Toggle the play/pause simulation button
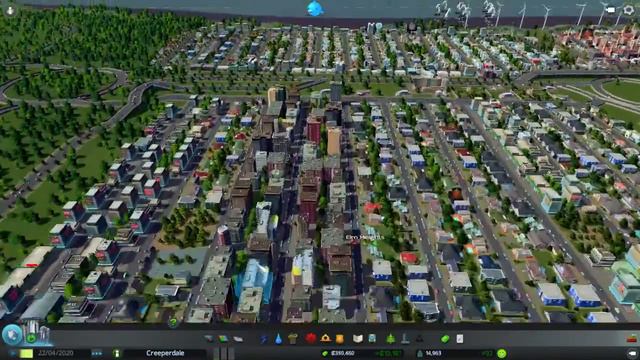Viewport: 640px width, 360px height. 13,353
